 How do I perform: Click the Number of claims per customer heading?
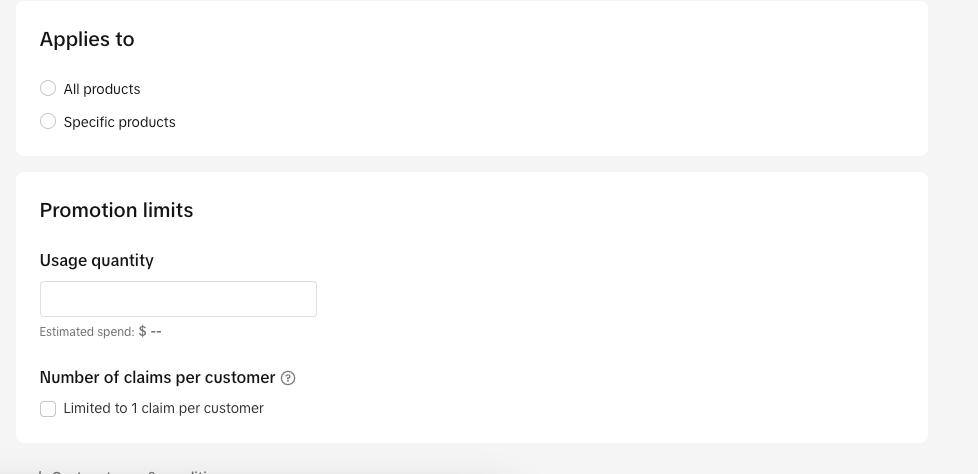tap(157, 377)
